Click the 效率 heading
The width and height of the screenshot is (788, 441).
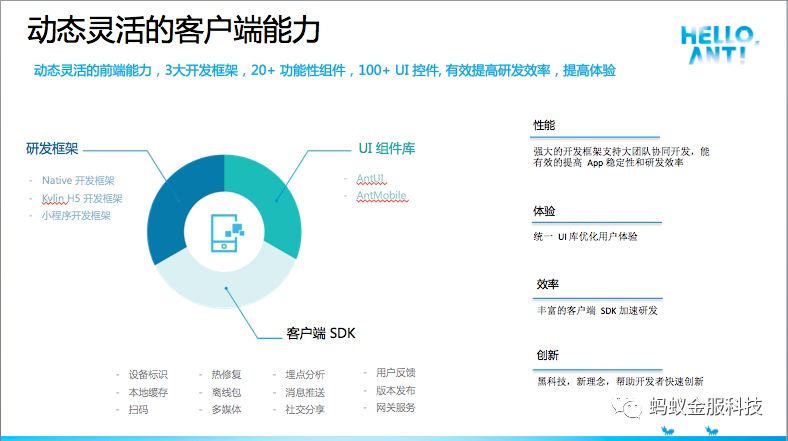click(548, 284)
